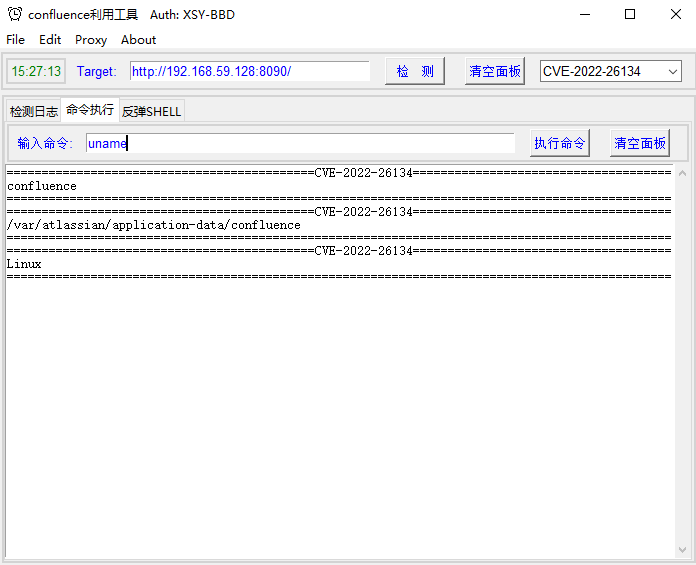Click the 清空面板 button next to 执行命令

(640, 143)
